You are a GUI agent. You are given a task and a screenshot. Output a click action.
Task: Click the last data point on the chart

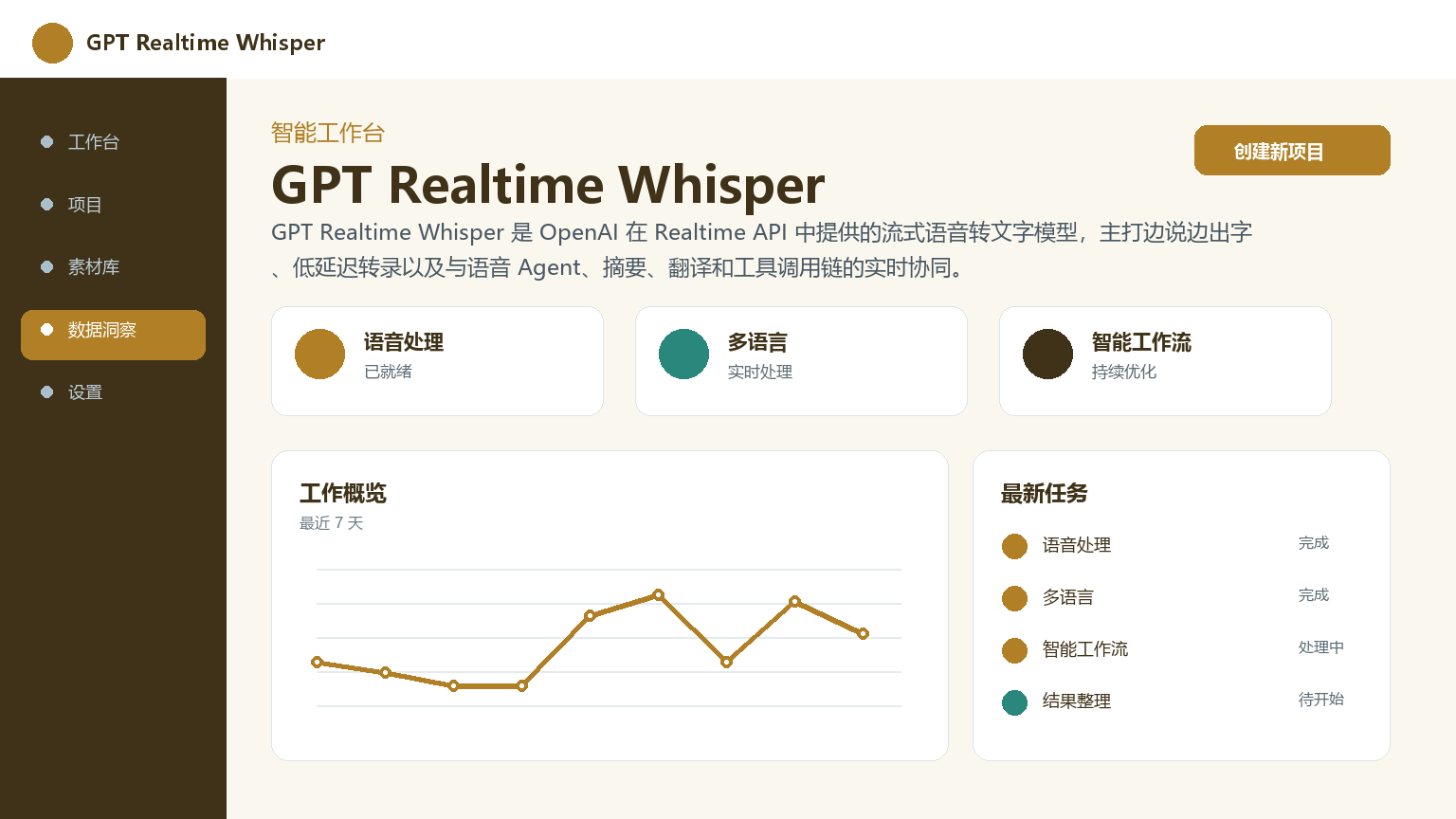pos(863,633)
